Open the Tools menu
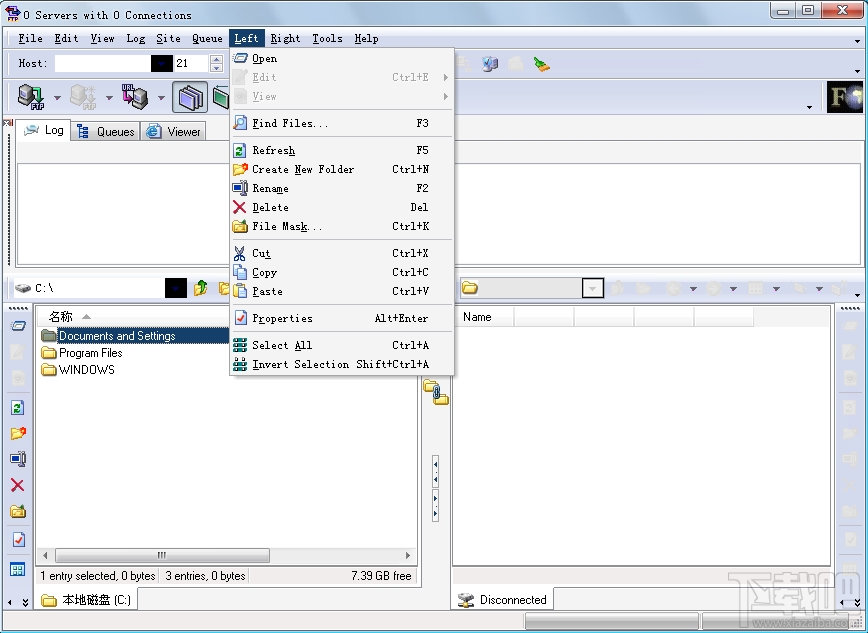Image resolution: width=868 pixels, height=633 pixels. [x=327, y=38]
